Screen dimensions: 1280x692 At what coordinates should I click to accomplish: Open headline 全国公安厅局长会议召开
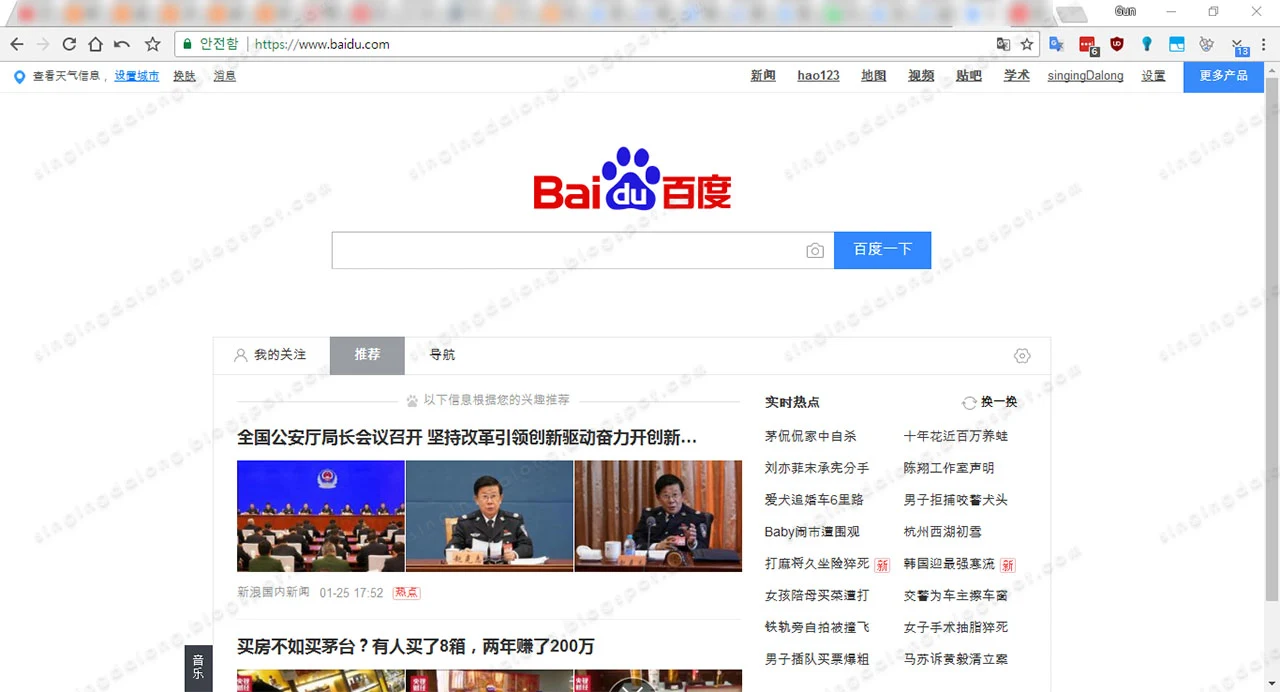coord(467,437)
